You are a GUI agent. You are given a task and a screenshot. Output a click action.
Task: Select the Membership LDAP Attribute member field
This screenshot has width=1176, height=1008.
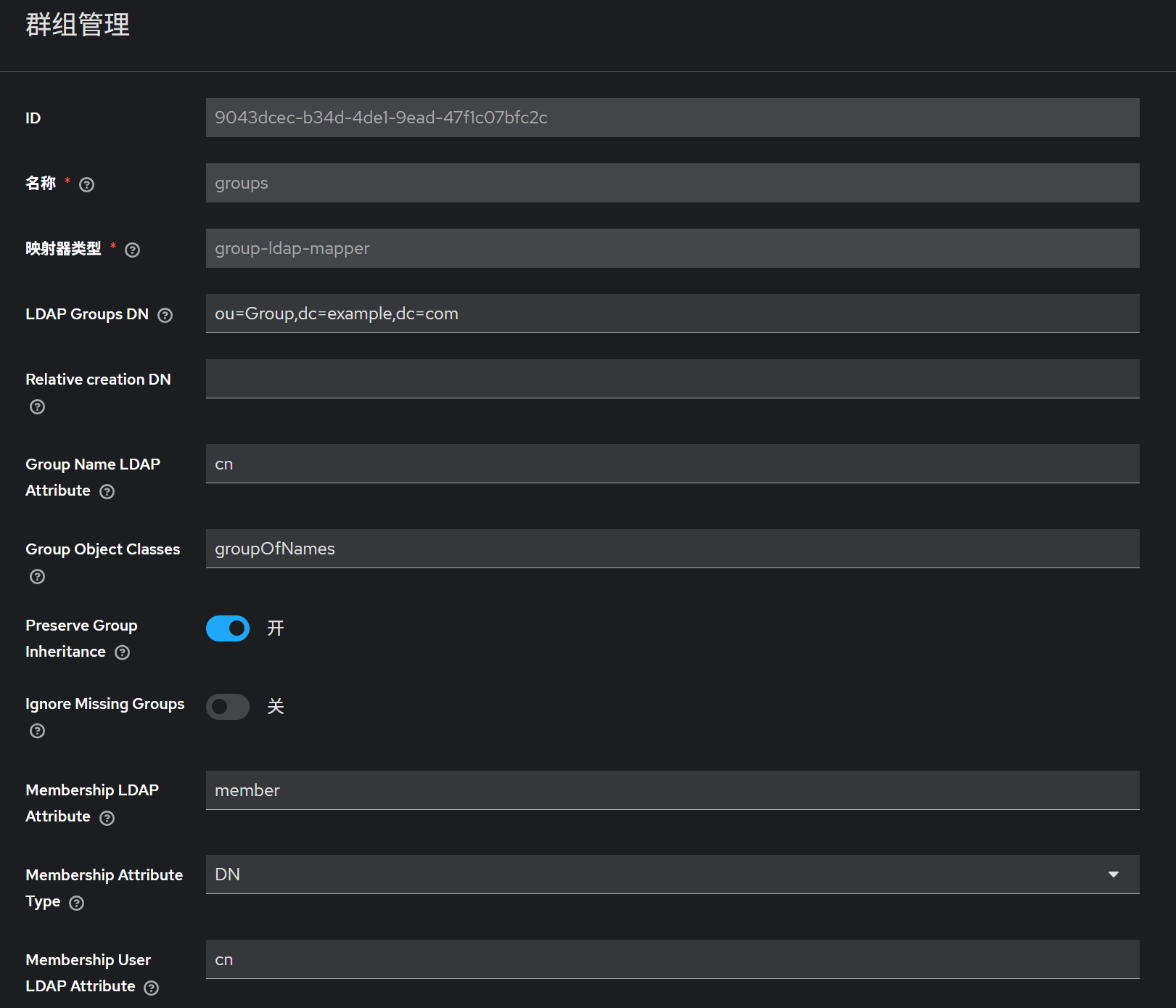(x=672, y=790)
